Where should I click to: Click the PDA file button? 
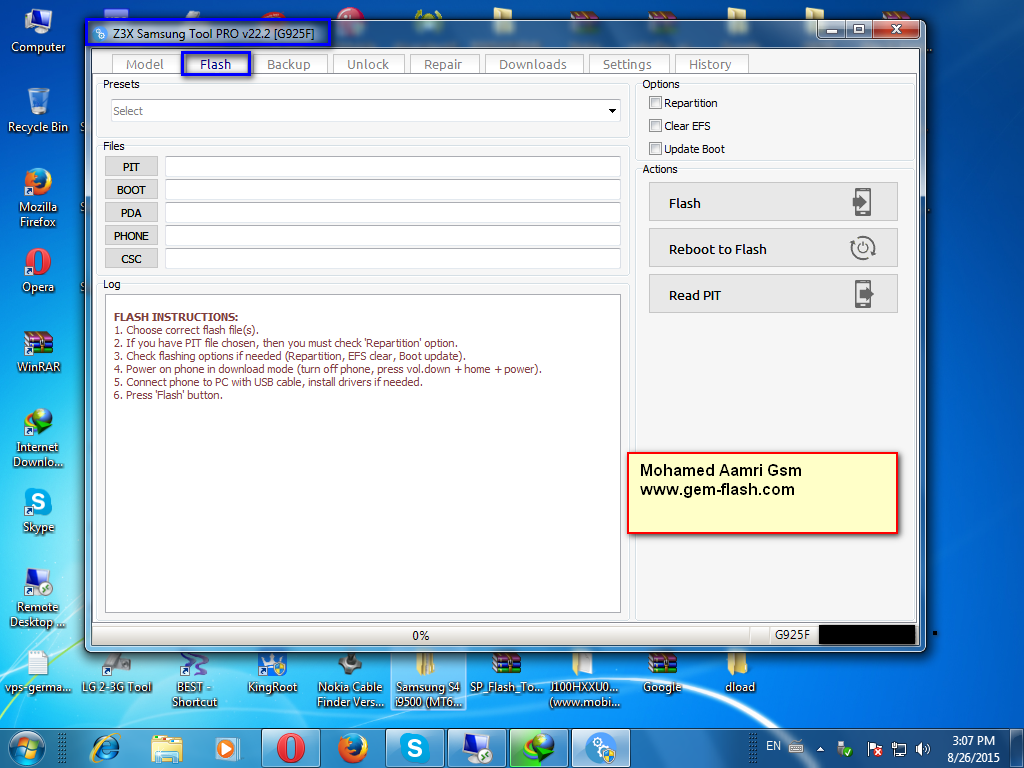click(x=131, y=212)
